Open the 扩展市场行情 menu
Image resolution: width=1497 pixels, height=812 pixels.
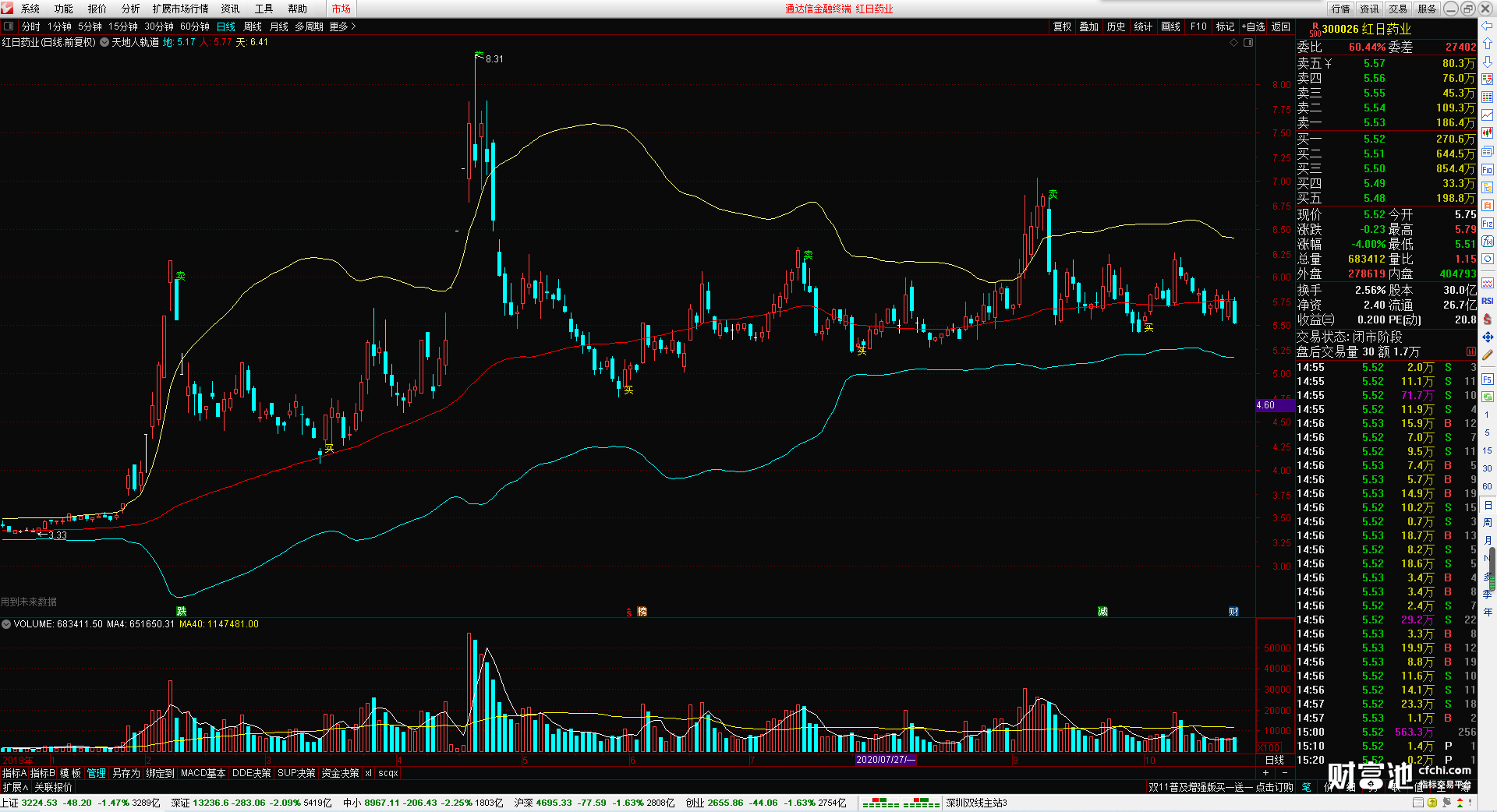point(180,9)
